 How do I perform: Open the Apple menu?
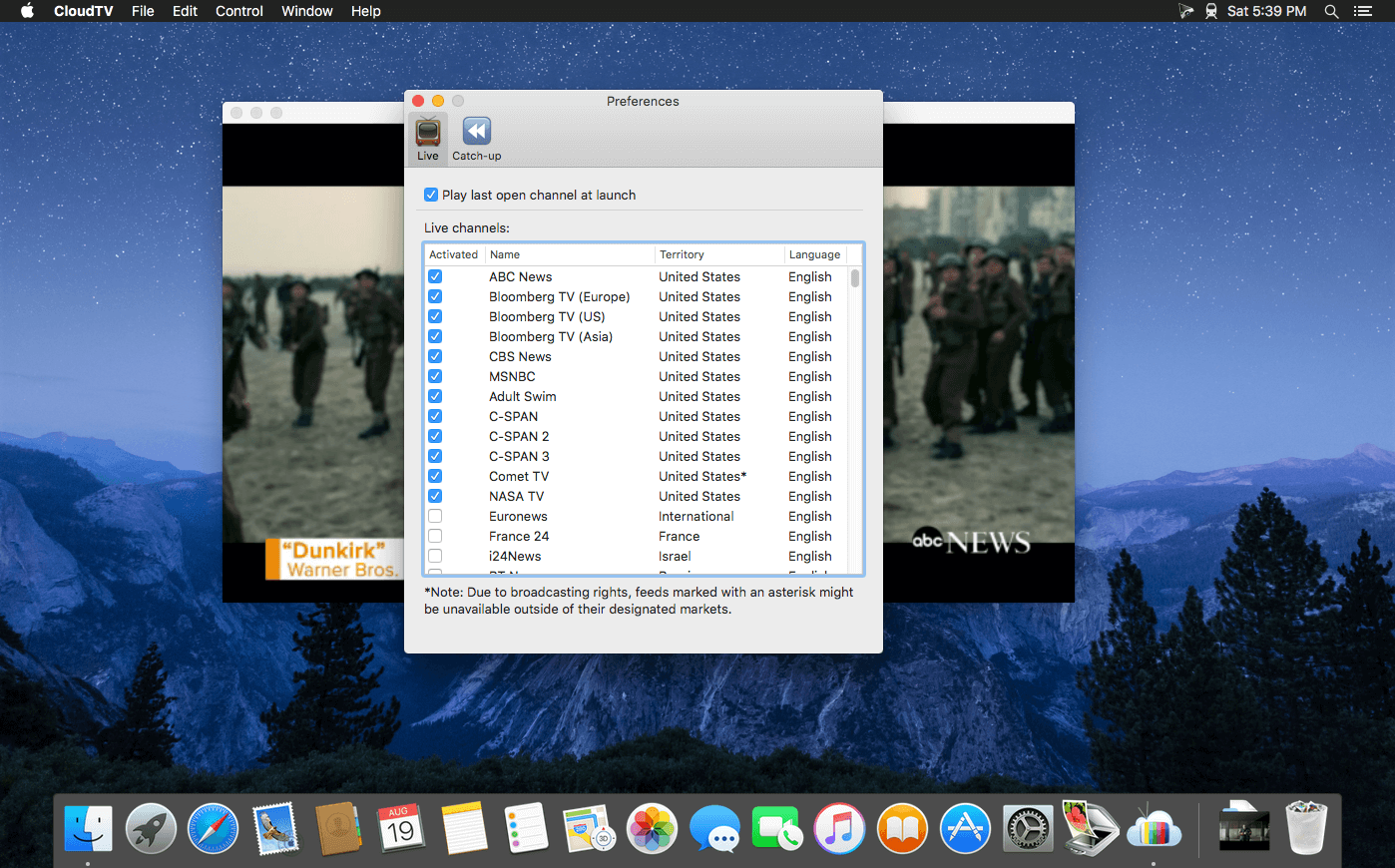(27, 11)
